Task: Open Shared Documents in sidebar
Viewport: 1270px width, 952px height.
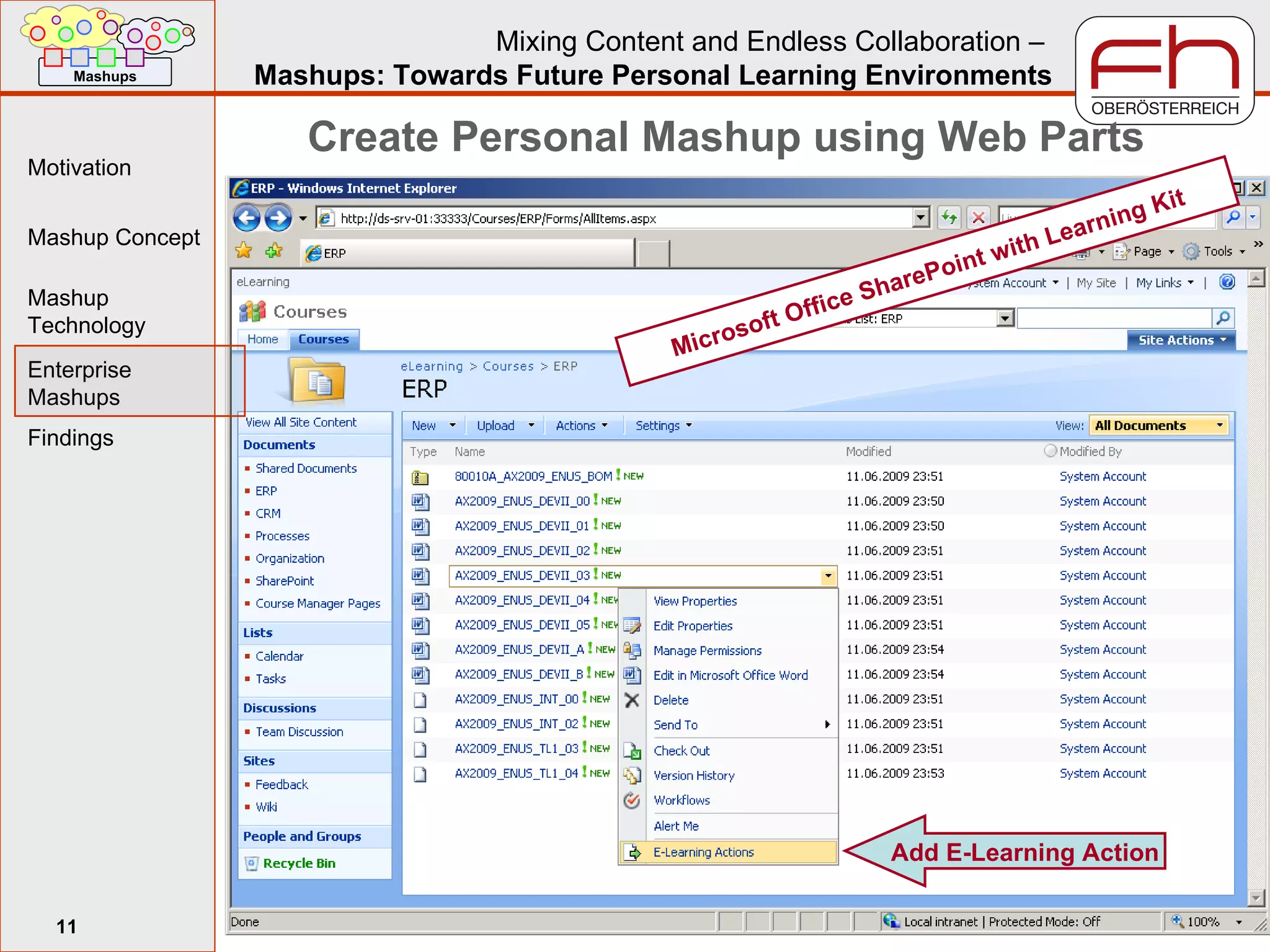Action: click(x=306, y=468)
